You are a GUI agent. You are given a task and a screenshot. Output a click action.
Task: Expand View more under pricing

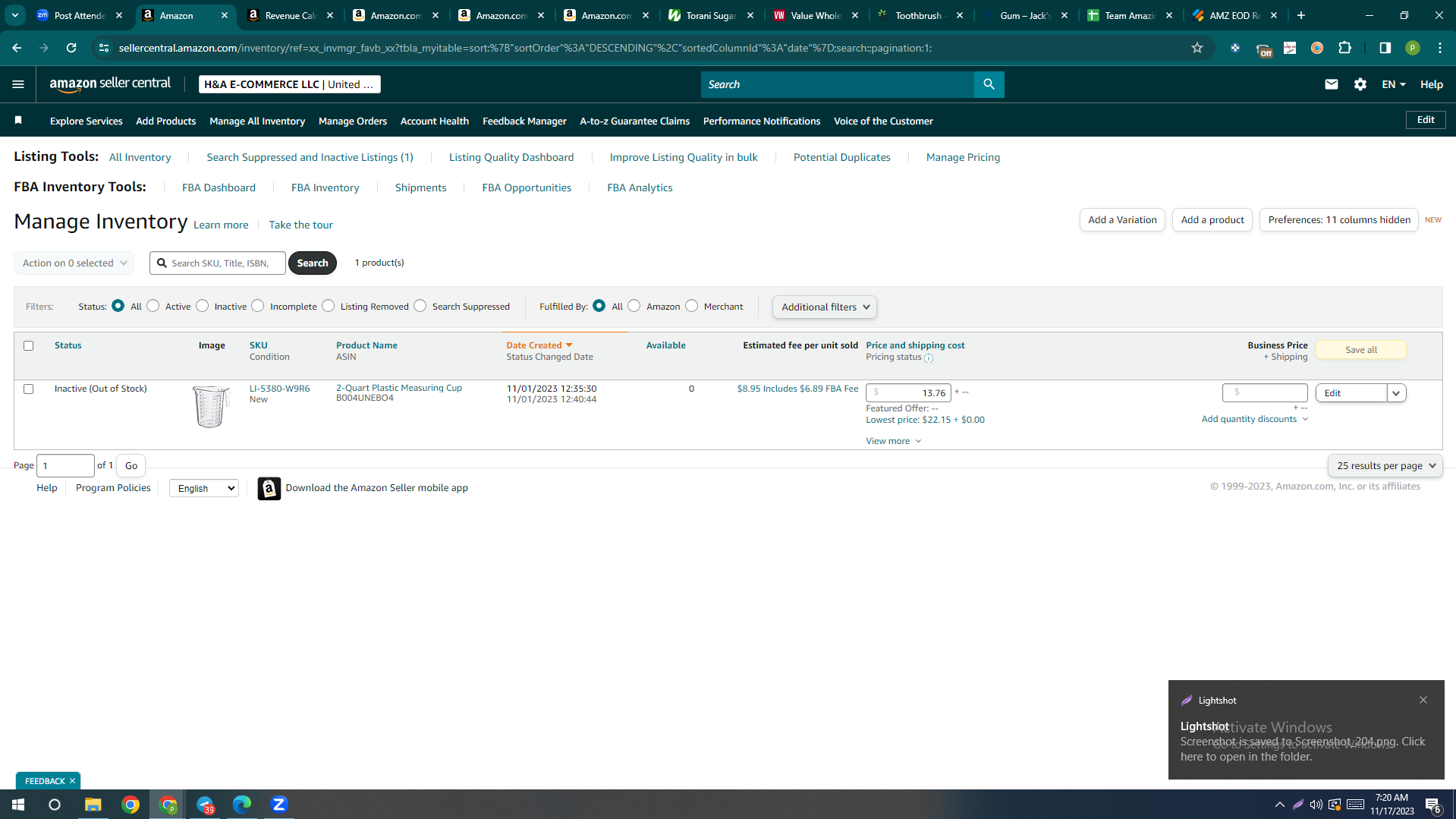(x=893, y=441)
